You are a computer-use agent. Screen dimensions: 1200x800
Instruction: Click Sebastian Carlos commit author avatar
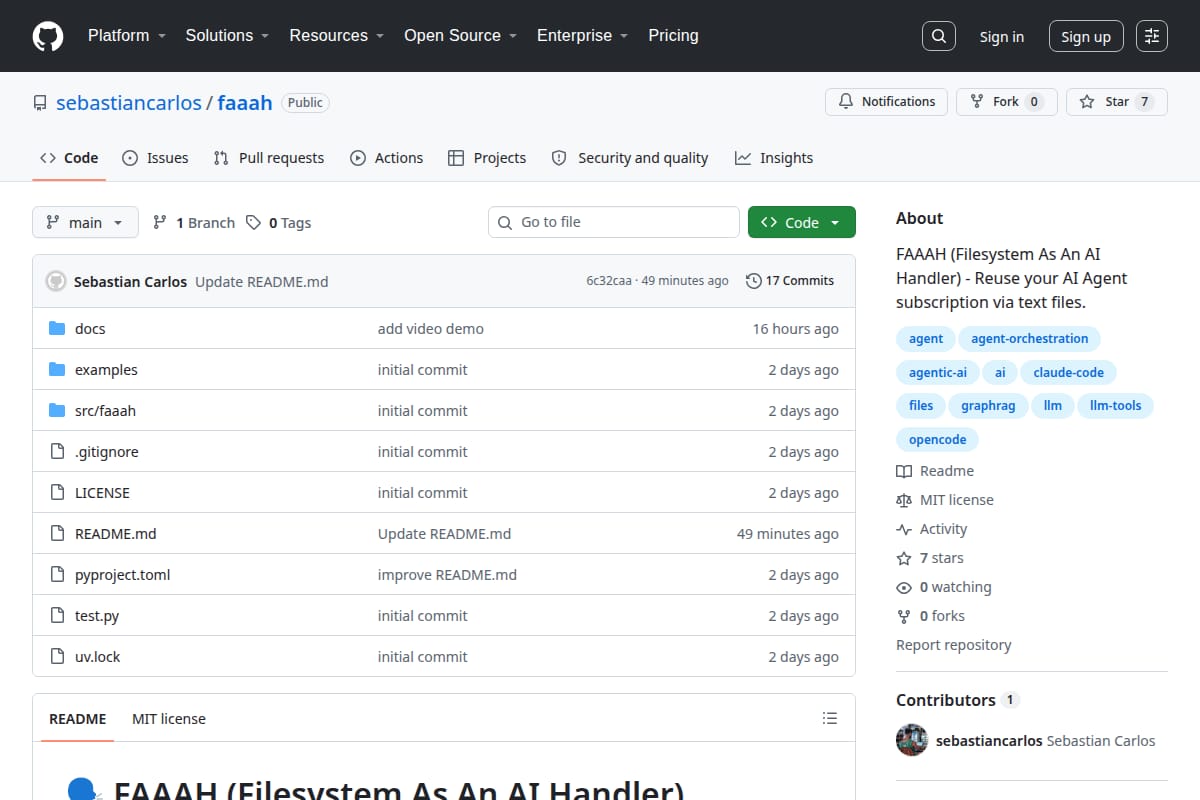click(56, 281)
